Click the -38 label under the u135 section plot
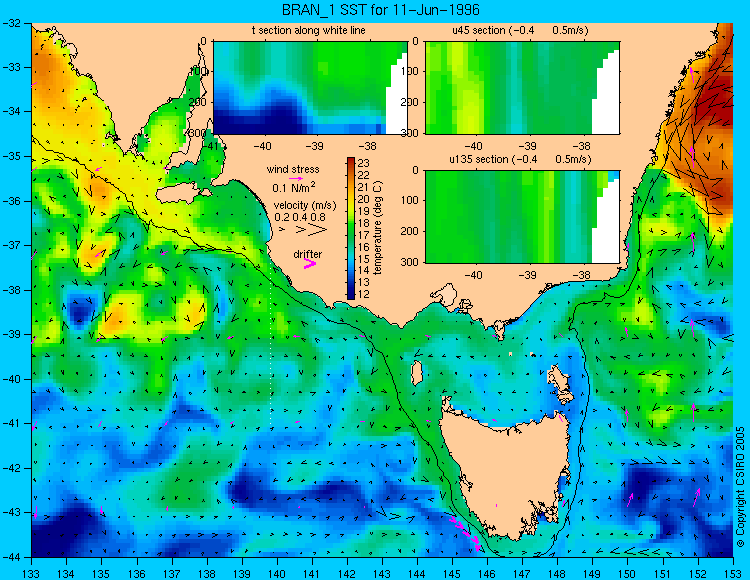The image size is (750, 580). (581, 275)
